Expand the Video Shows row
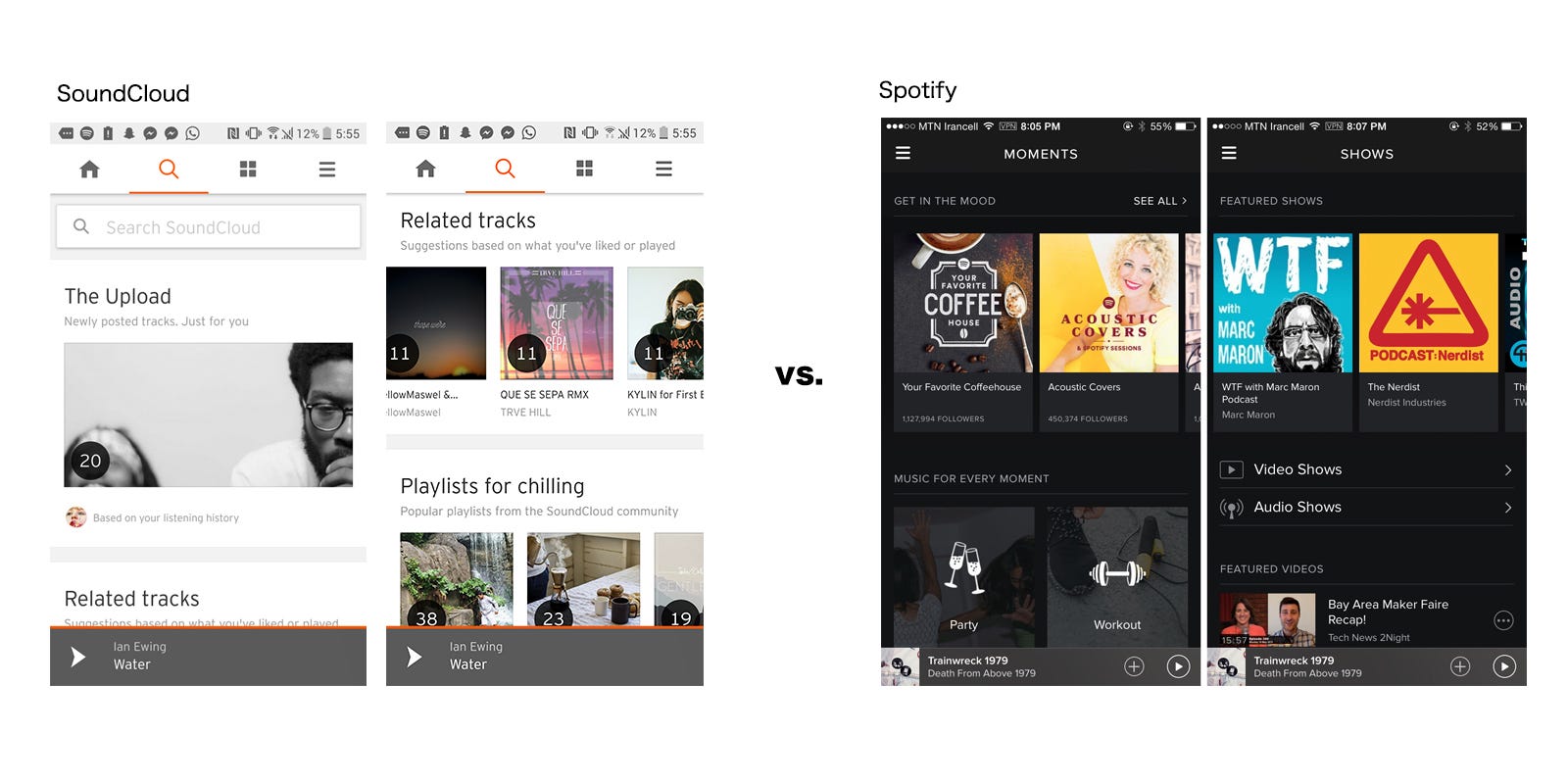 tap(1366, 469)
